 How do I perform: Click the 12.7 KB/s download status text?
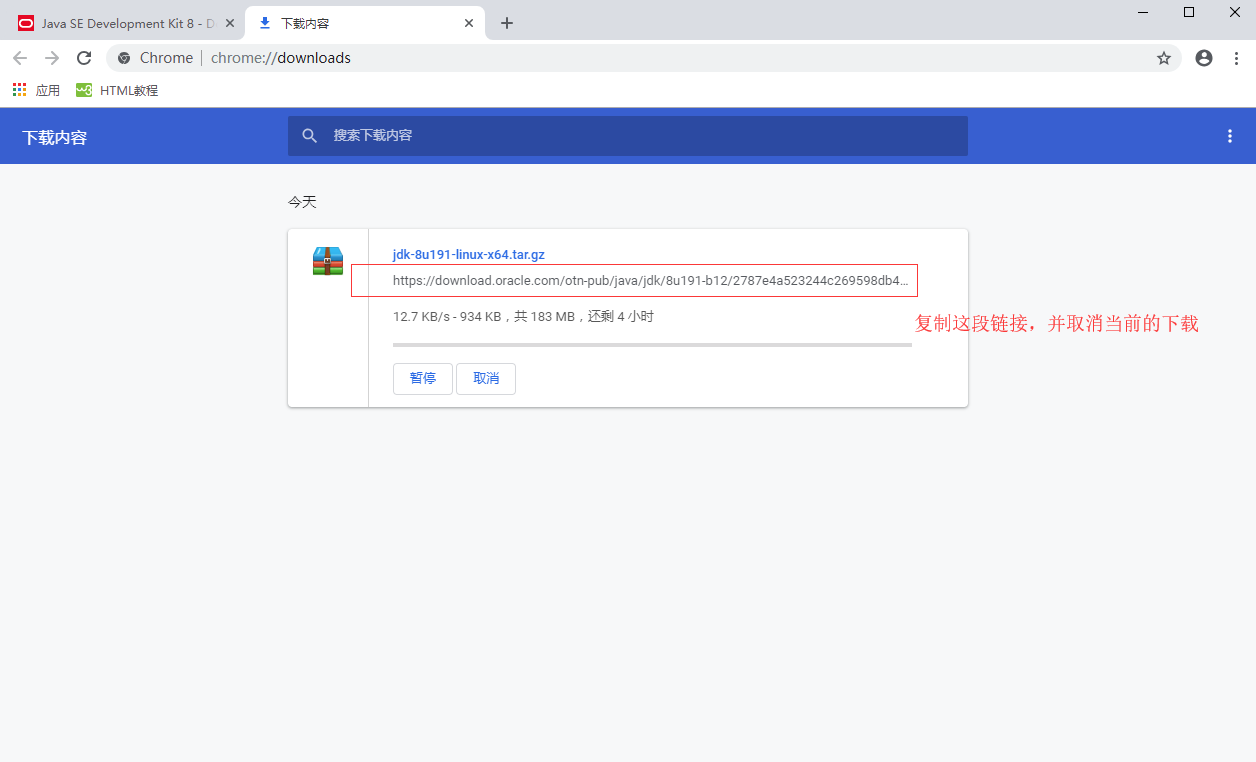(x=523, y=317)
